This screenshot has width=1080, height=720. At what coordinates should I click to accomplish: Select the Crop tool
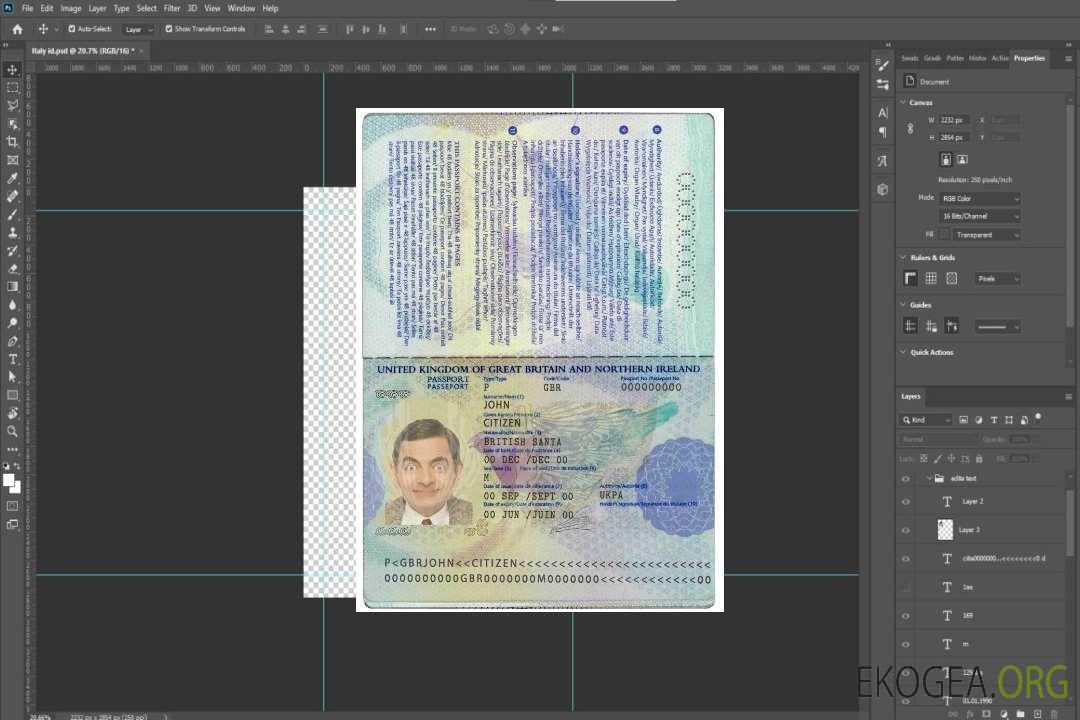click(x=12, y=142)
